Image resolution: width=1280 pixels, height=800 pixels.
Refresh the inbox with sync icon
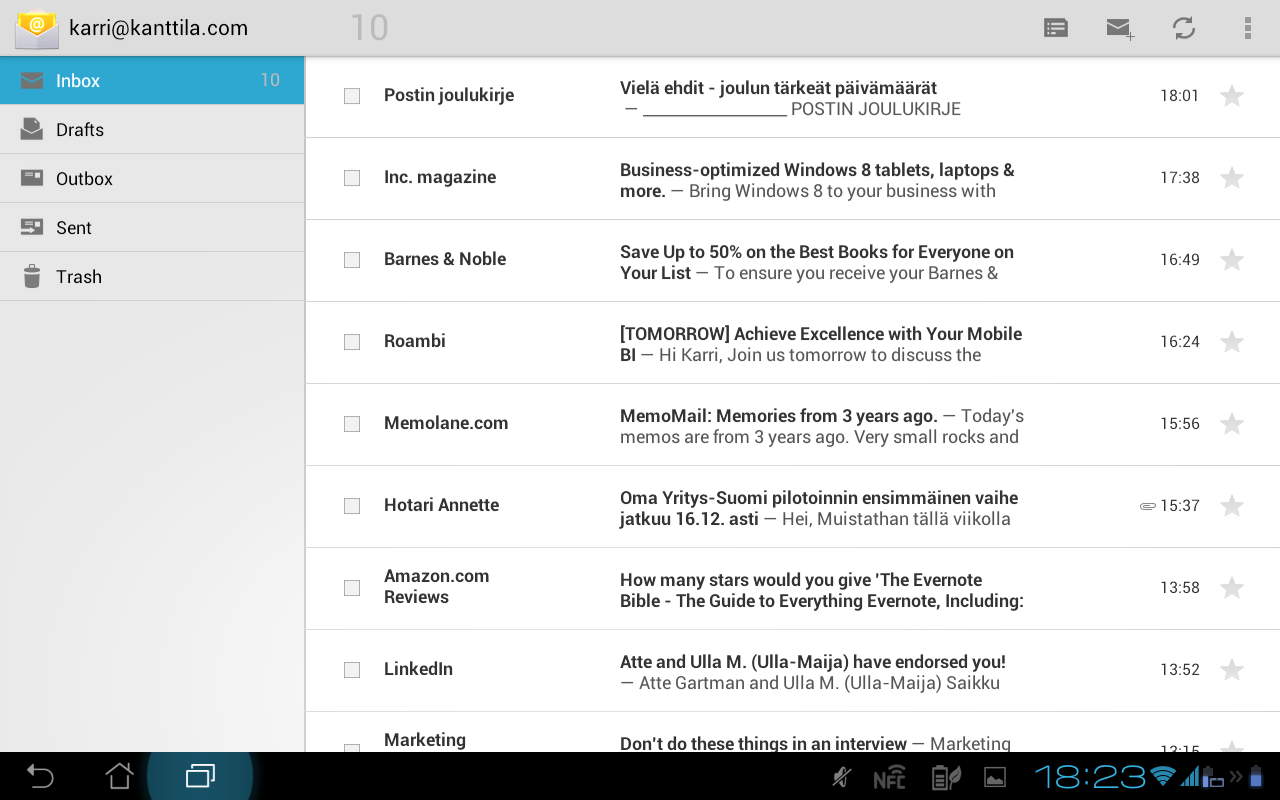pyautogui.click(x=1184, y=28)
